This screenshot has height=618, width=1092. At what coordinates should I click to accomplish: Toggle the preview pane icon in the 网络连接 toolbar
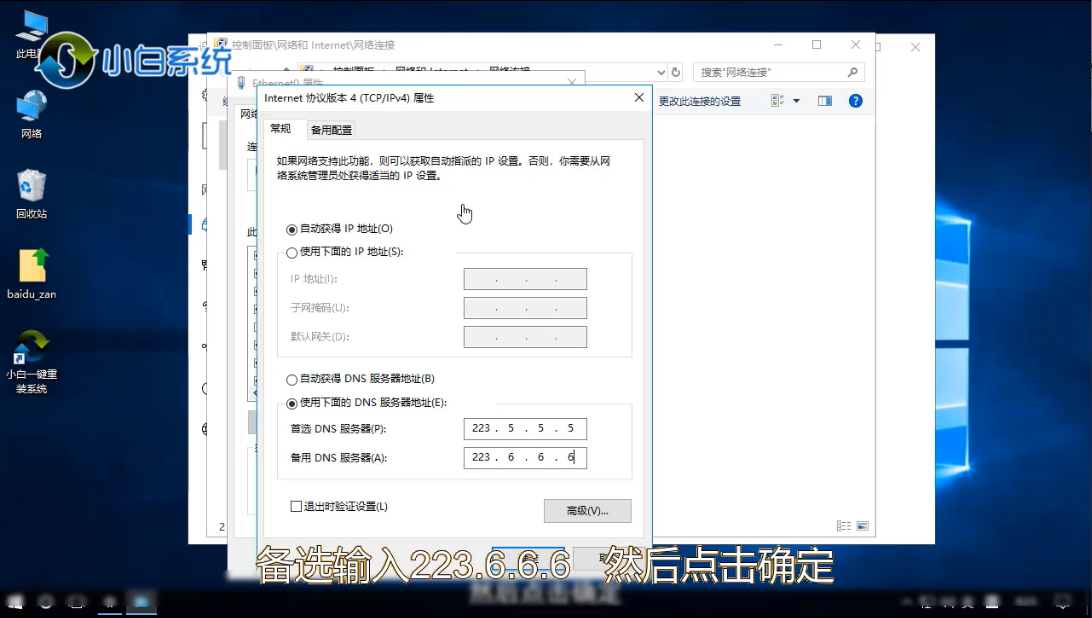(x=825, y=101)
